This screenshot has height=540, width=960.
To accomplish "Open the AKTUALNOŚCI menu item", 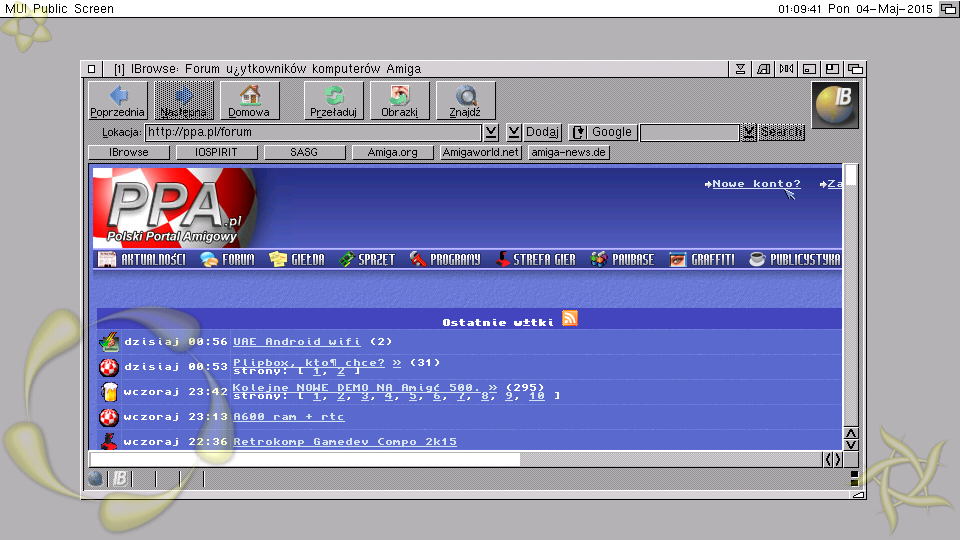I will [x=141, y=260].
